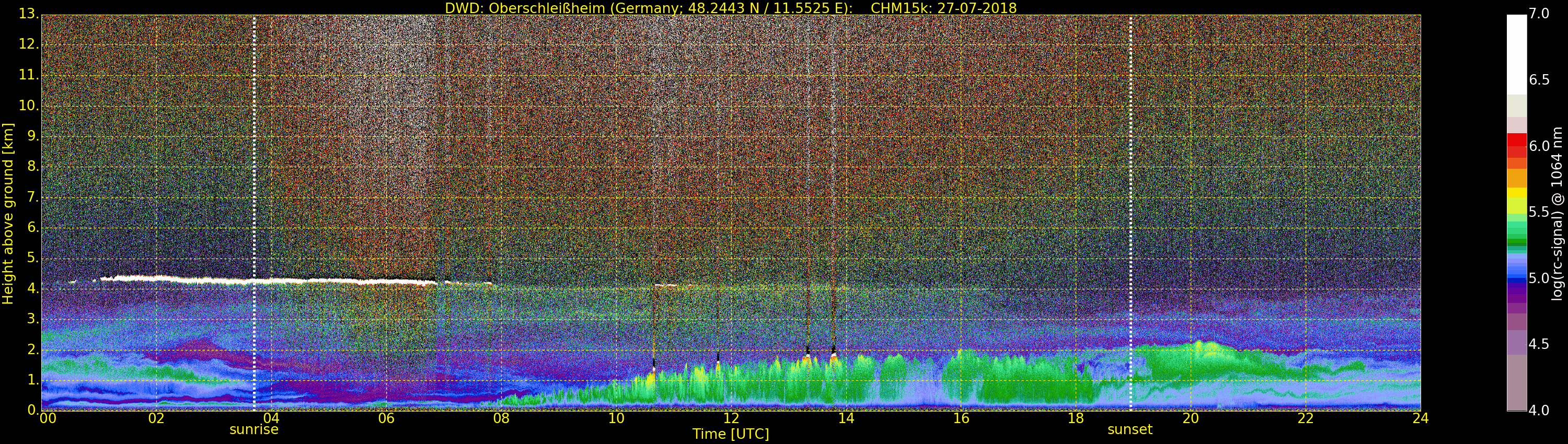Viewport: 1568px width, 444px height.
Task: Click the height axis tick "10."
Action: pyautogui.click(x=28, y=105)
